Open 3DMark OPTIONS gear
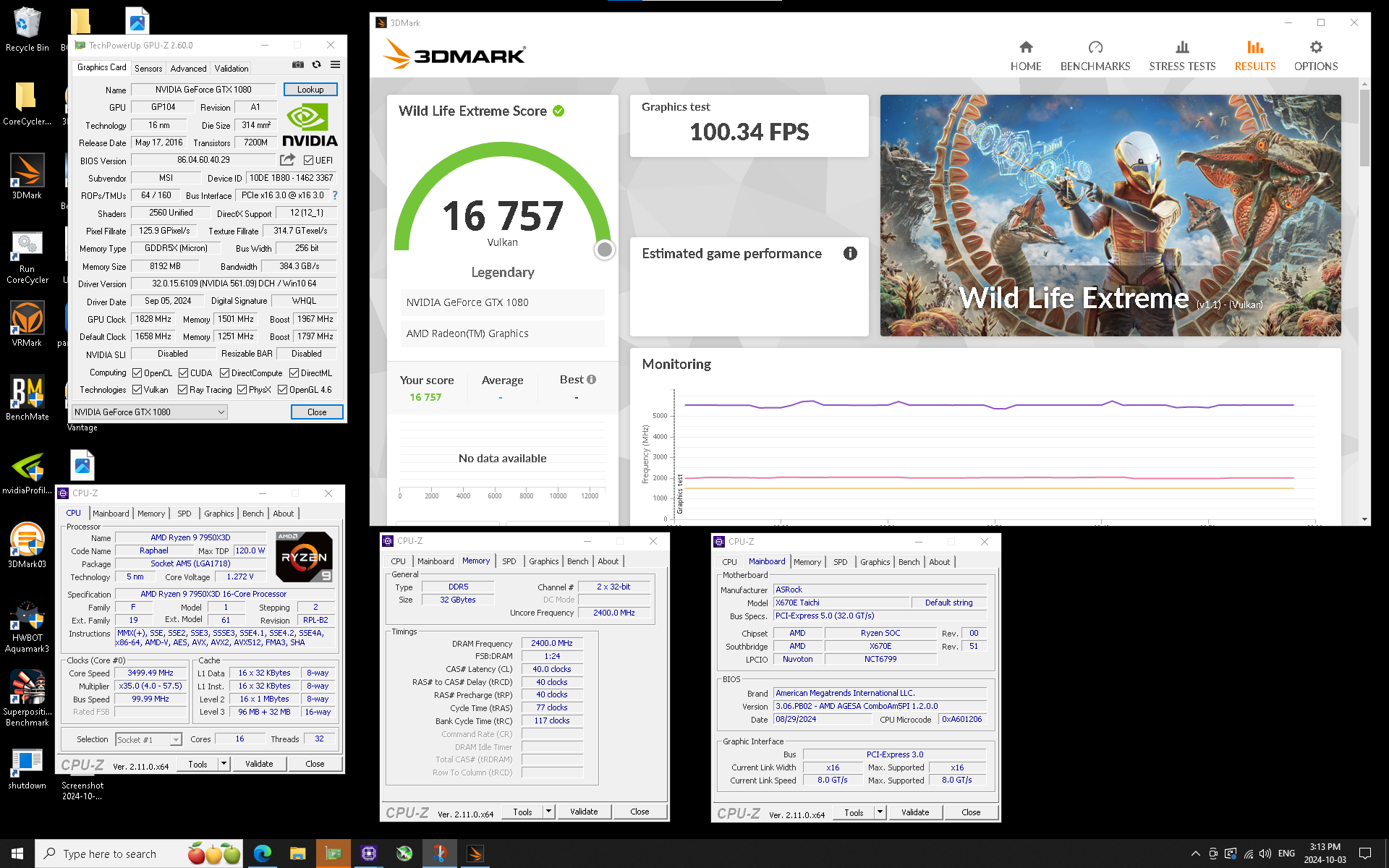This screenshot has height=868, width=1389. [1315, 56]
